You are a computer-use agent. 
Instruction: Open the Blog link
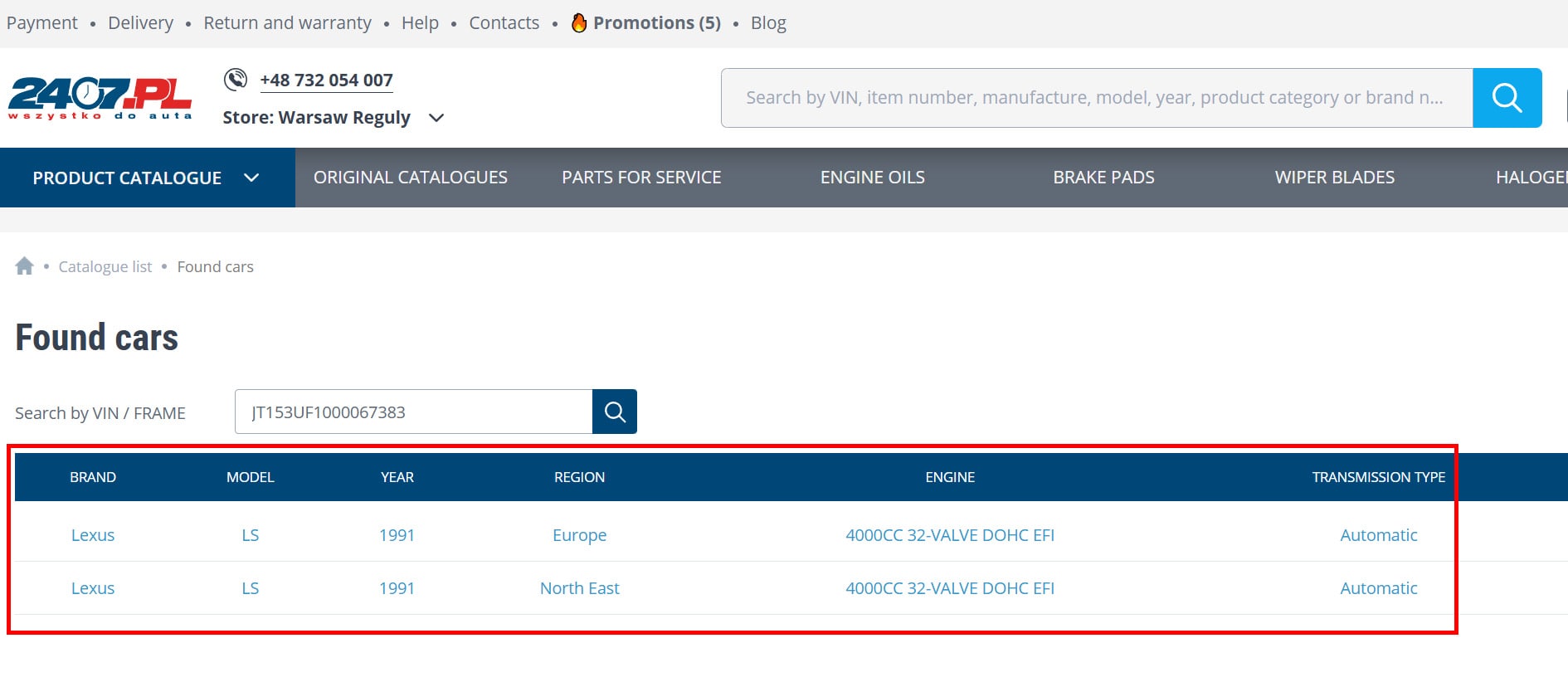(768, 23)
